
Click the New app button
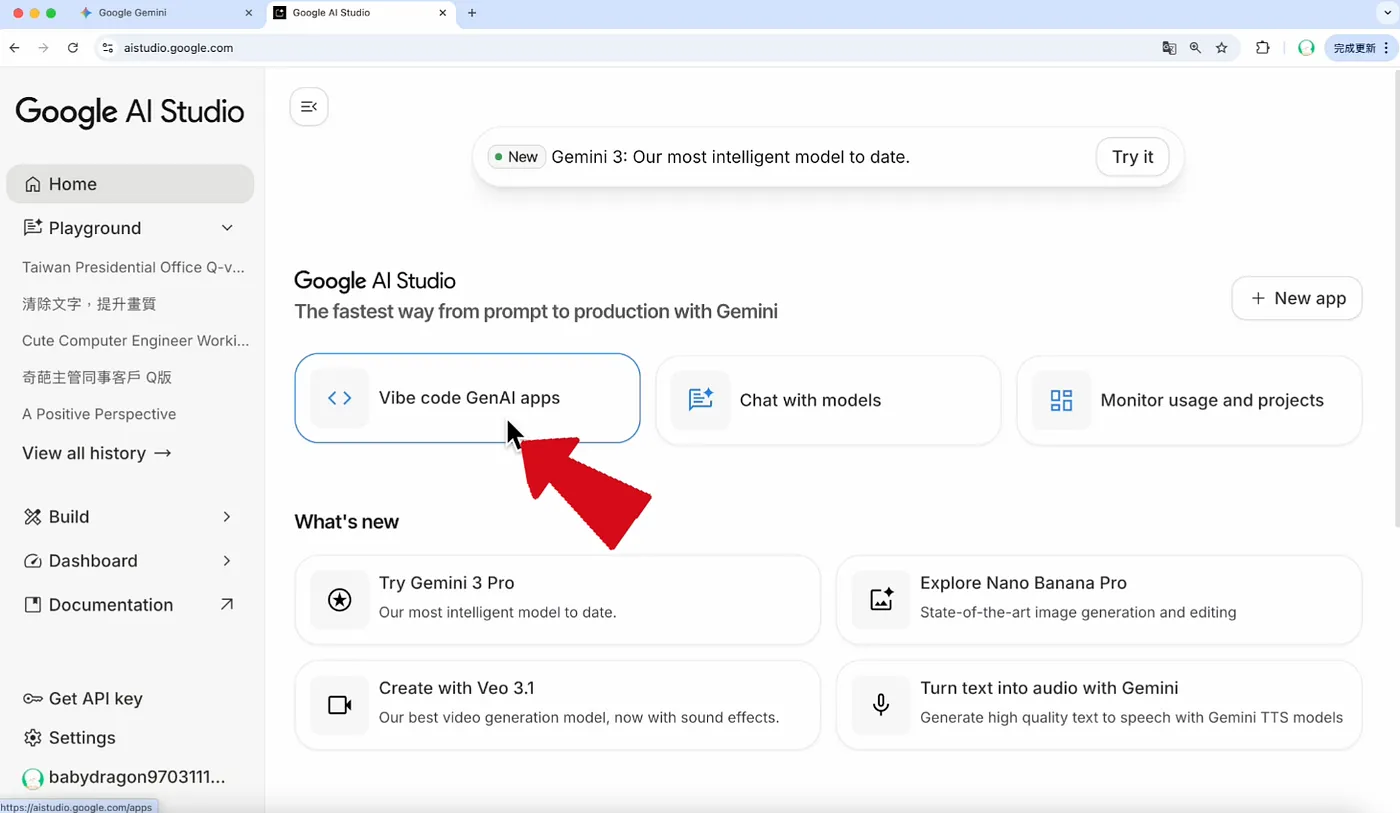(x=1297, y=298)
